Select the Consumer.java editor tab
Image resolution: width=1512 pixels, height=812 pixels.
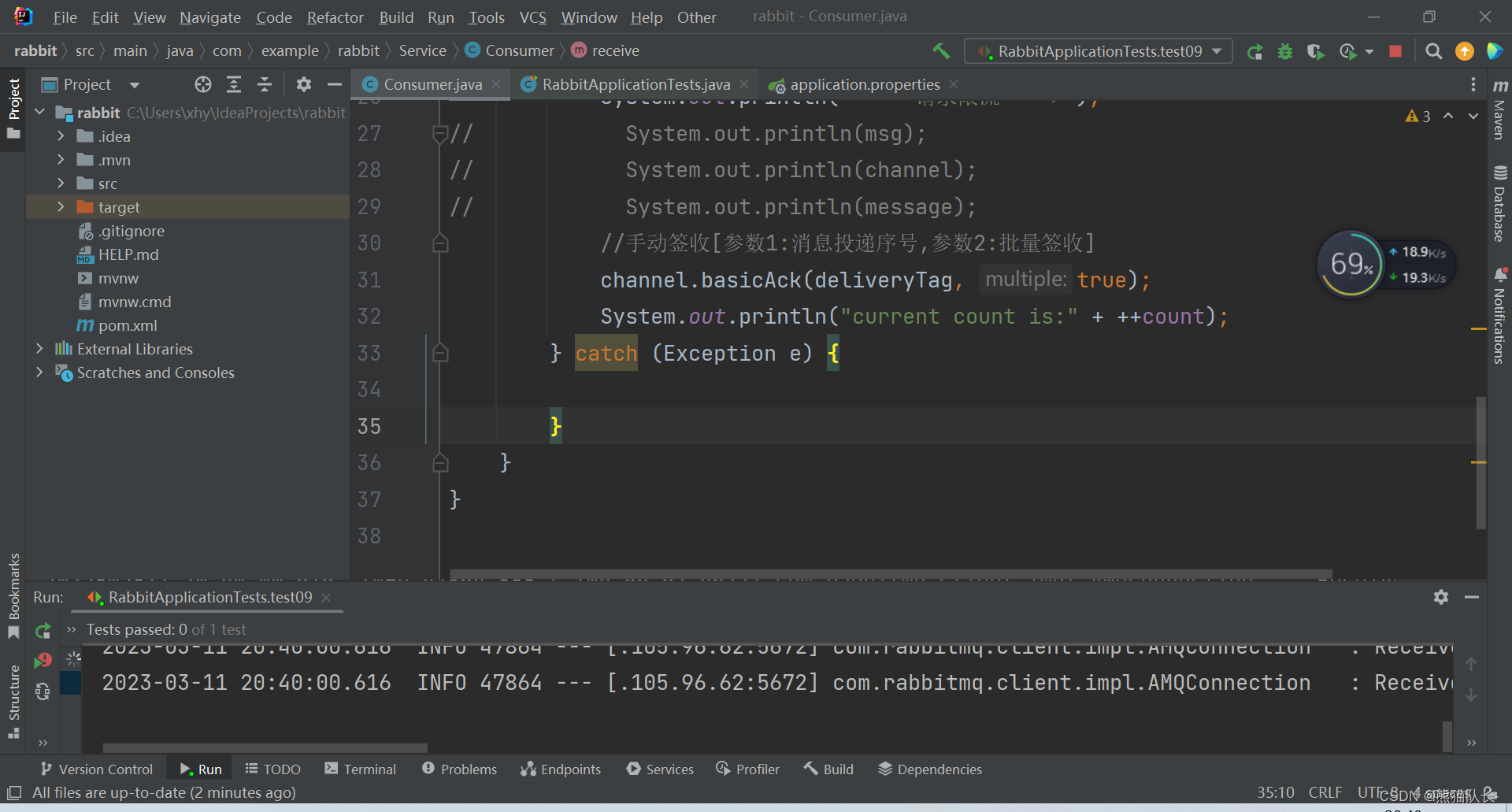coord(432,84)
